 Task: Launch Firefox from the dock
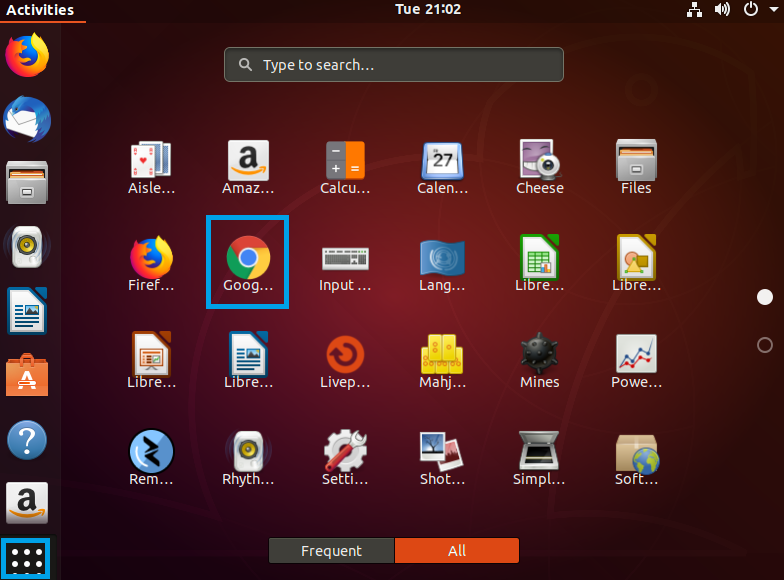(x=27, y=55)
